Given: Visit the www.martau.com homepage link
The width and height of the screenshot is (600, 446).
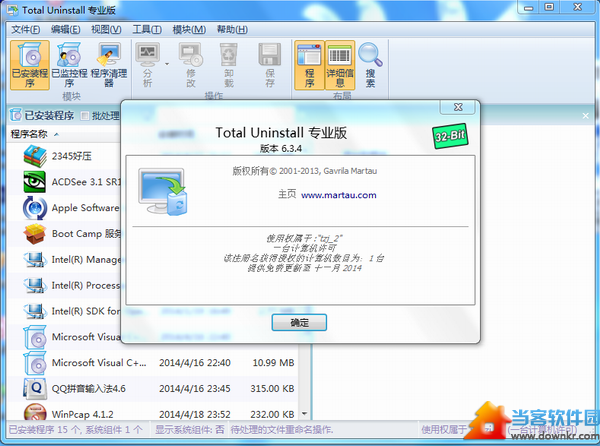Looking at the screenshot, I should coord(339,195).
